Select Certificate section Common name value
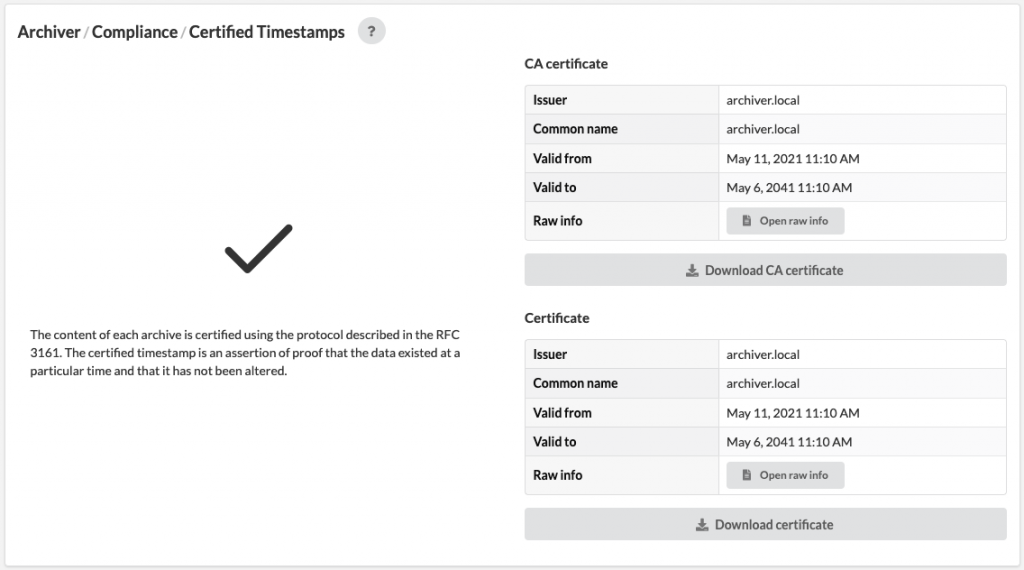Image resolution: width=1024 pixels, height=570 pixels. (x=763, y=383)
